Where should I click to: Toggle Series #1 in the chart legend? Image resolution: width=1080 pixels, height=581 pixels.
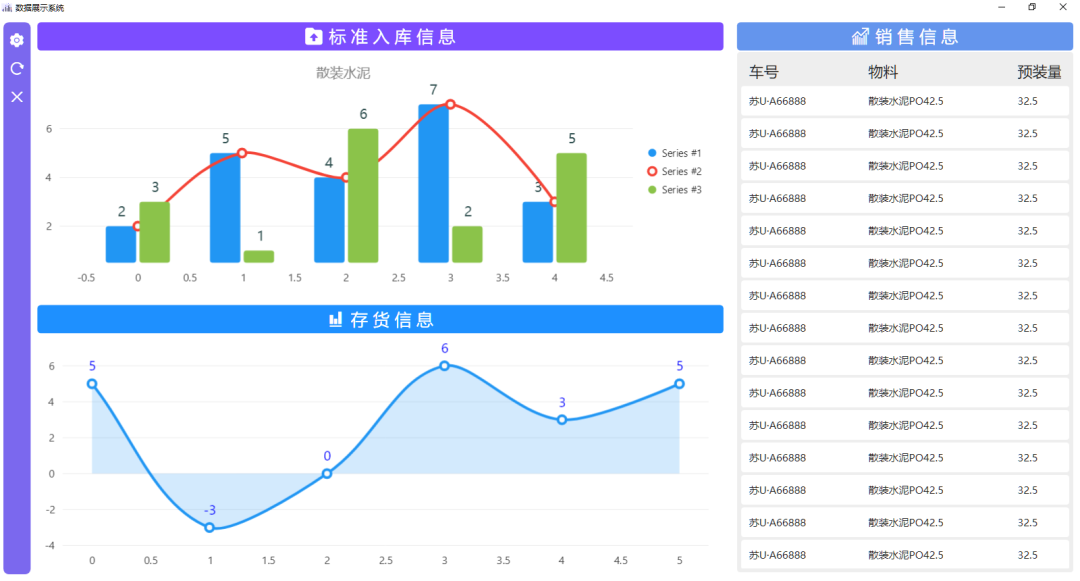(675, 153)
